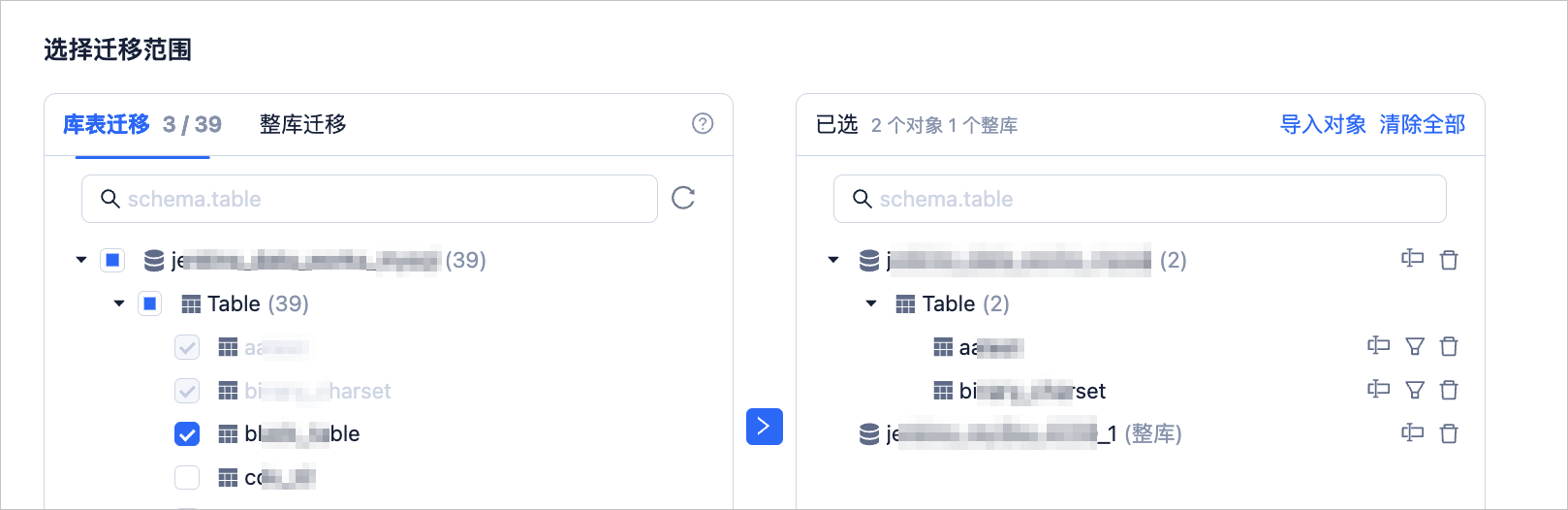
Task: Click the 清除全部 link
Action: point(1423,124)
